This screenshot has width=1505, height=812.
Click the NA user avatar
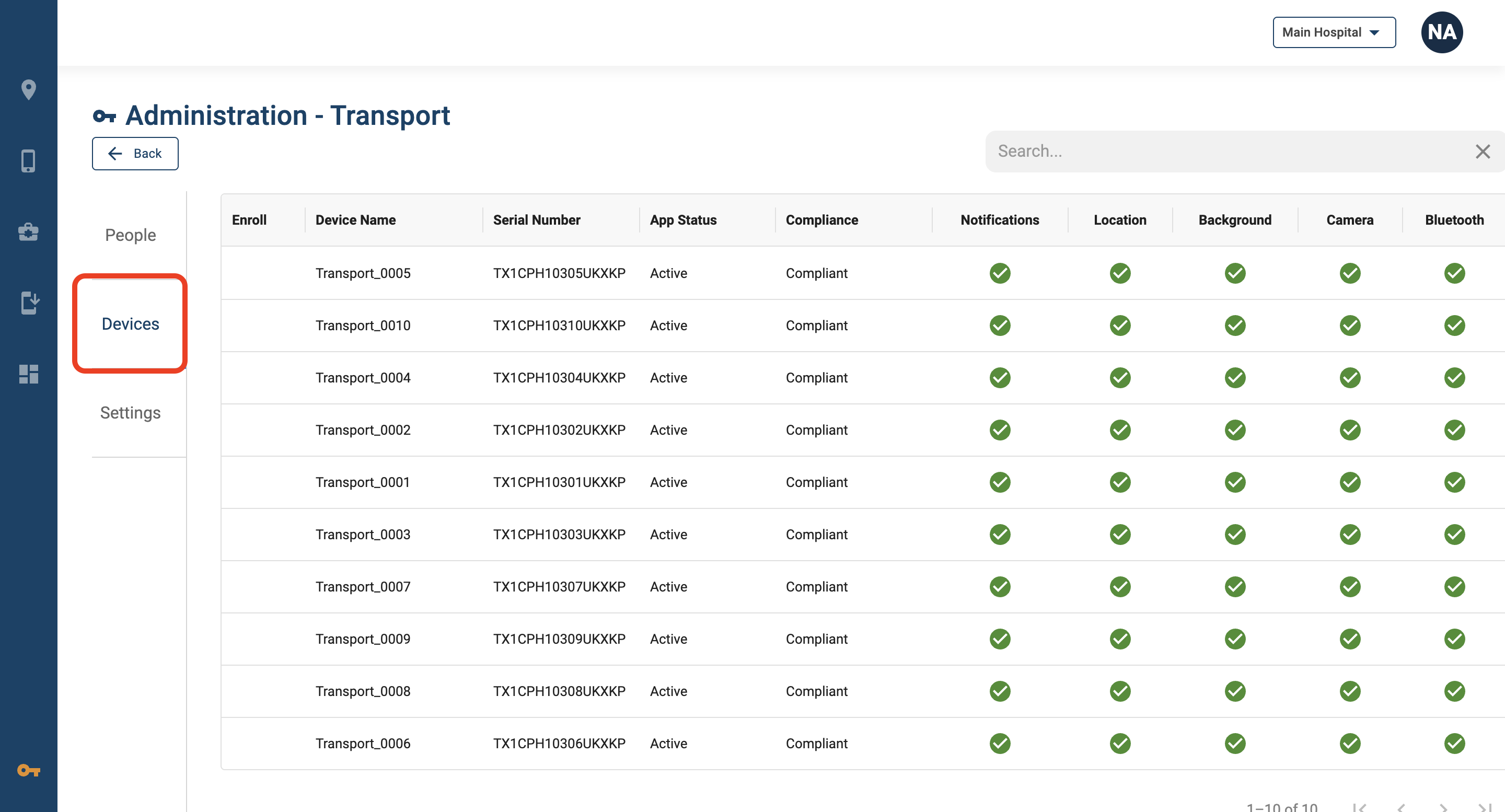click(x=1441, y=32)
